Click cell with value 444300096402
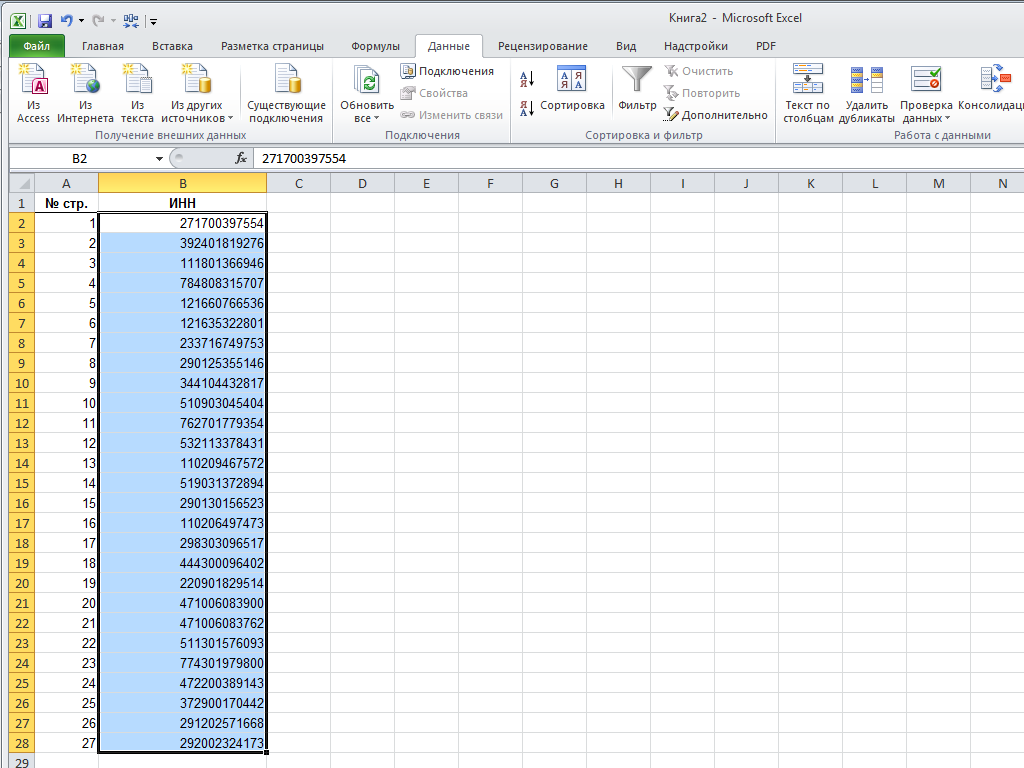This screenshot has height=768, width=1024. click(x=183, y=563)
